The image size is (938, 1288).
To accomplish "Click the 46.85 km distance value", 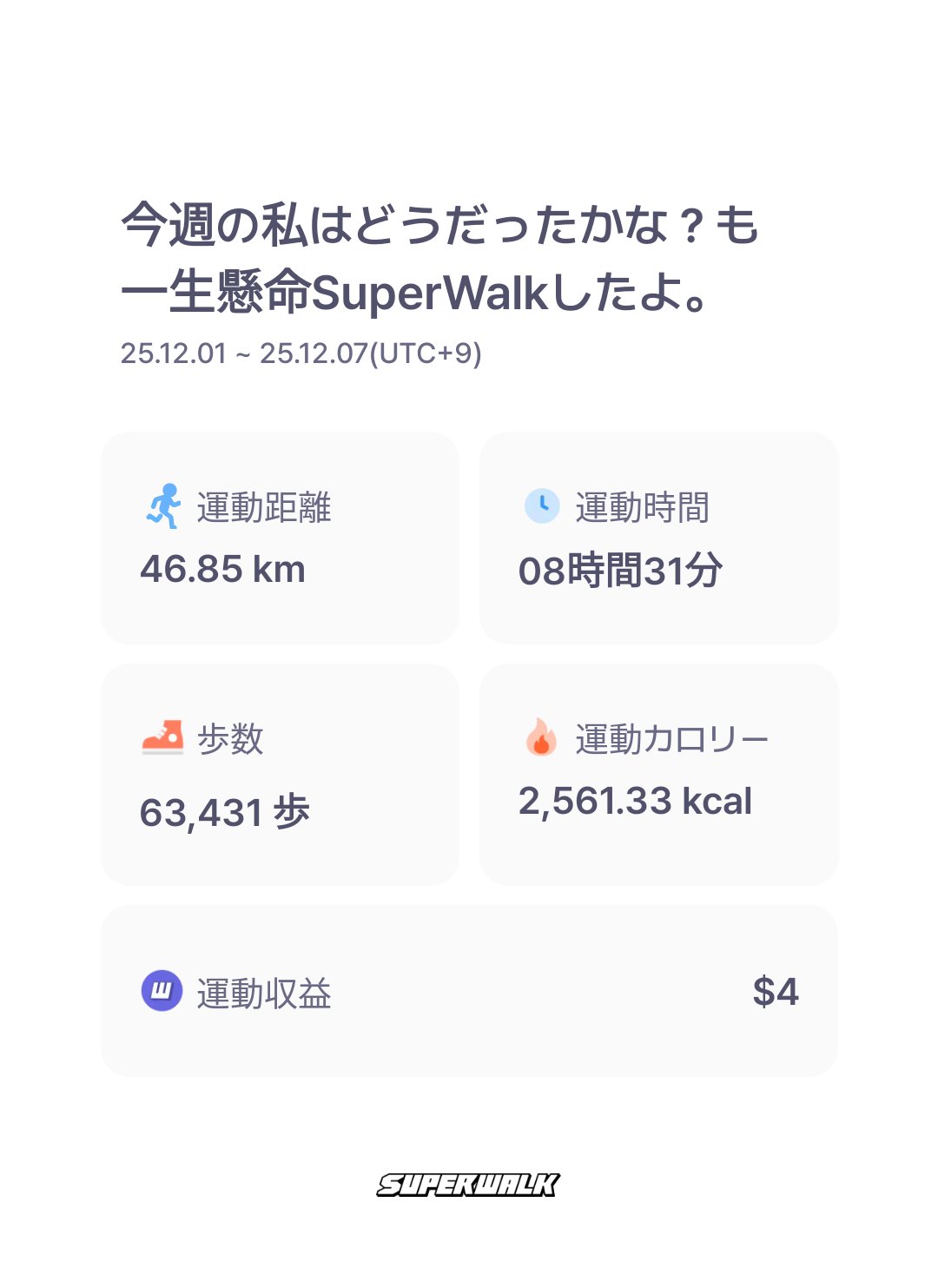I will click(222, 570).
